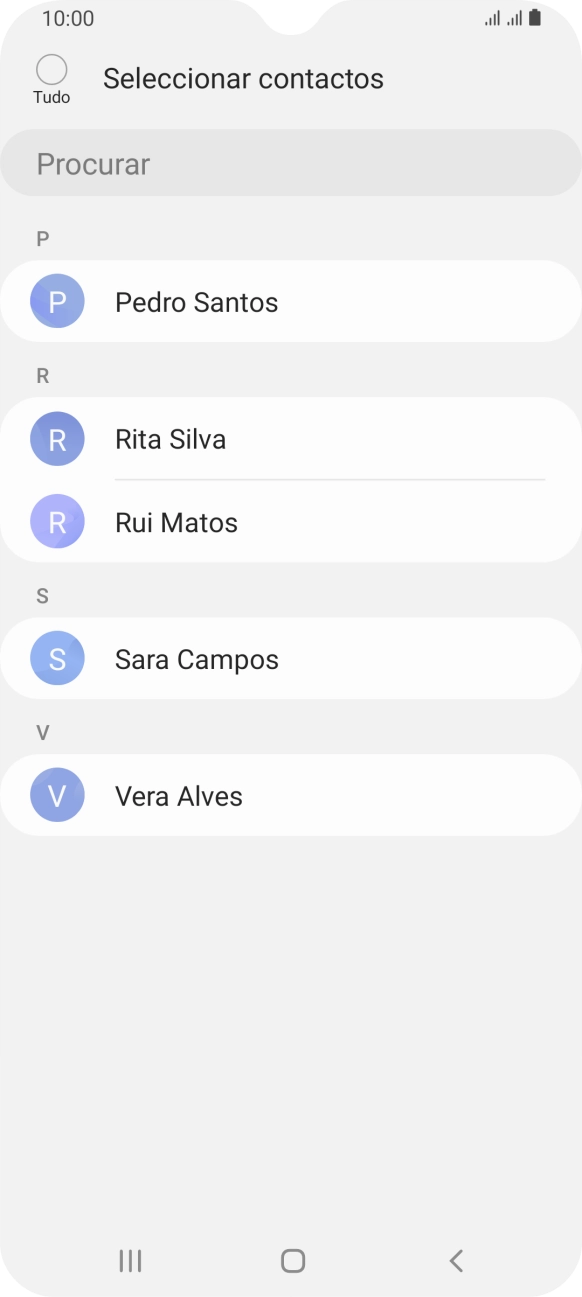Tap Vera Alves contact avatar icon
The image size is (582, 1297).
click(57, 795)
